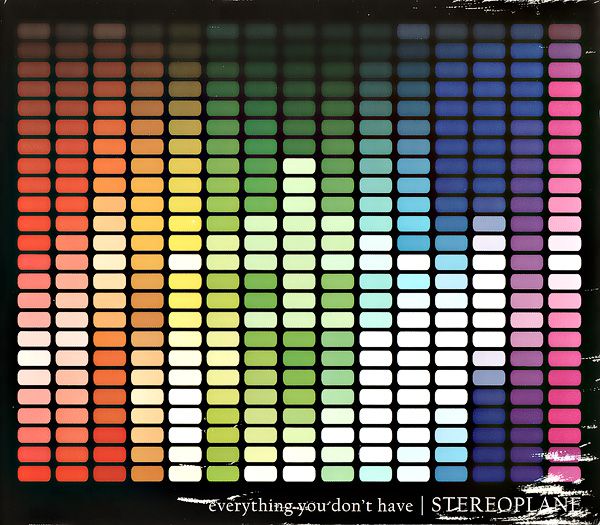Click the STEREOPLANE band name text

point(500,504)
